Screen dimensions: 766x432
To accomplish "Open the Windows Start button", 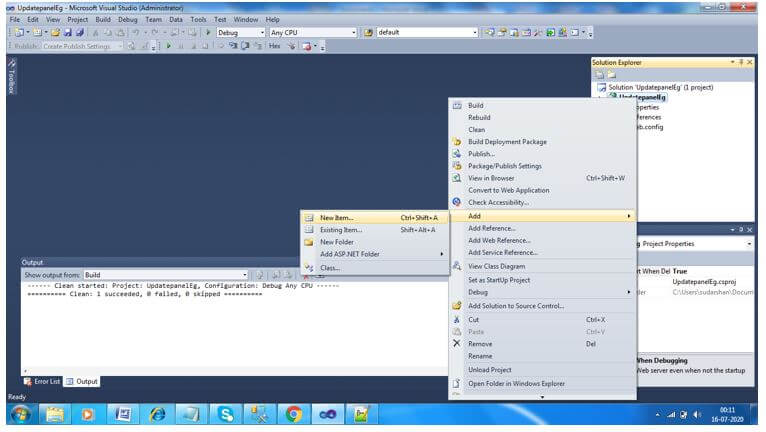I will tap(21, 414).
